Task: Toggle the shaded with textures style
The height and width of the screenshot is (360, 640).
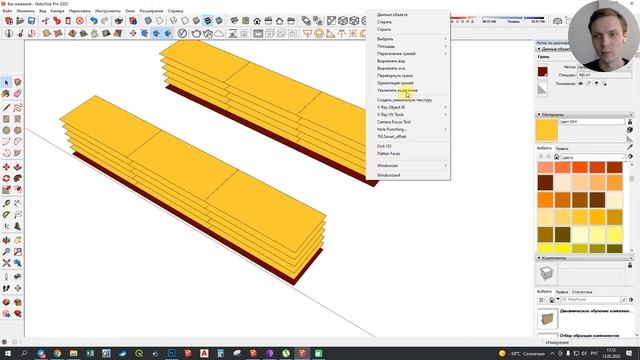Action: 208,20
